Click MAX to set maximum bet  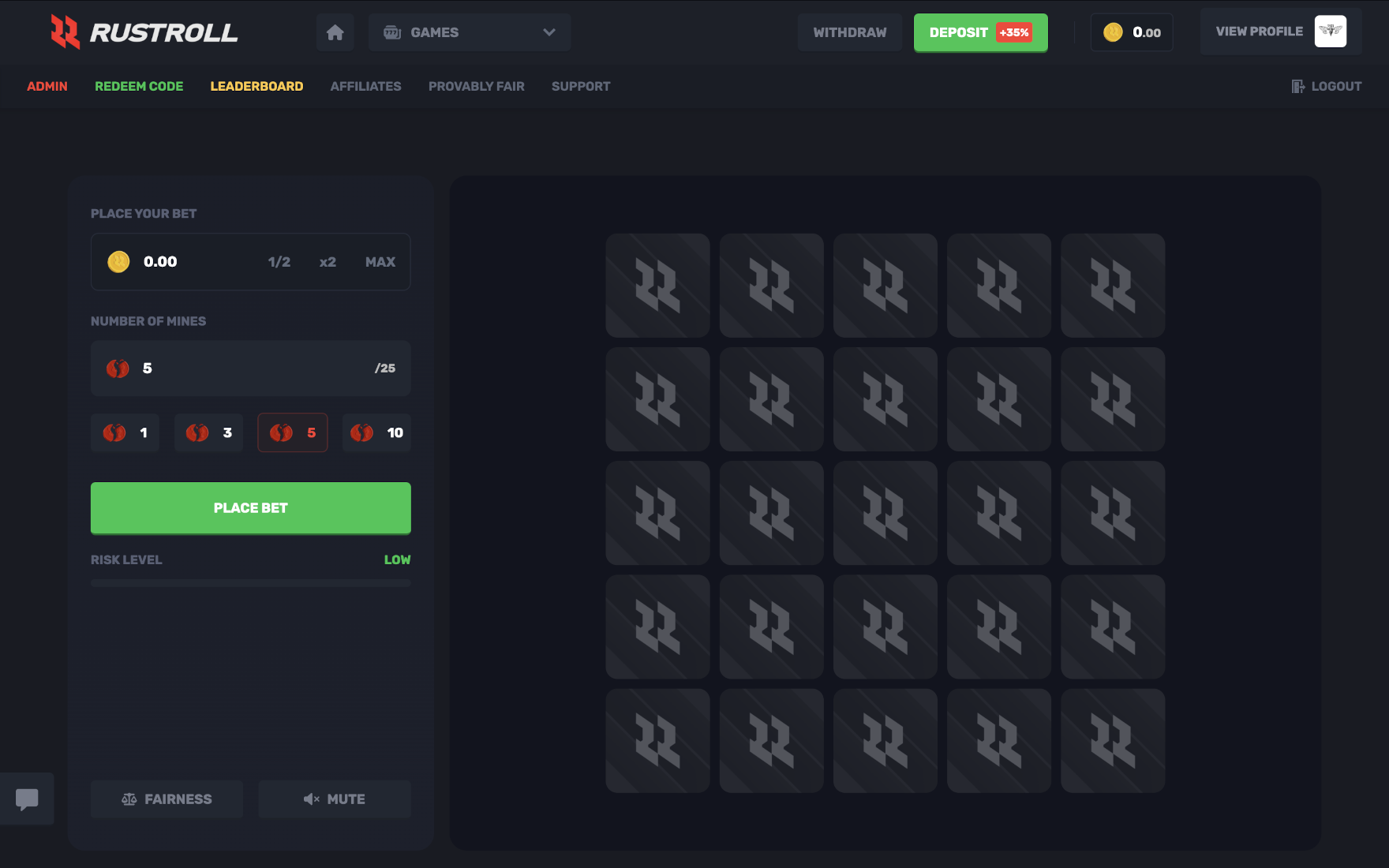pos(380,262)
